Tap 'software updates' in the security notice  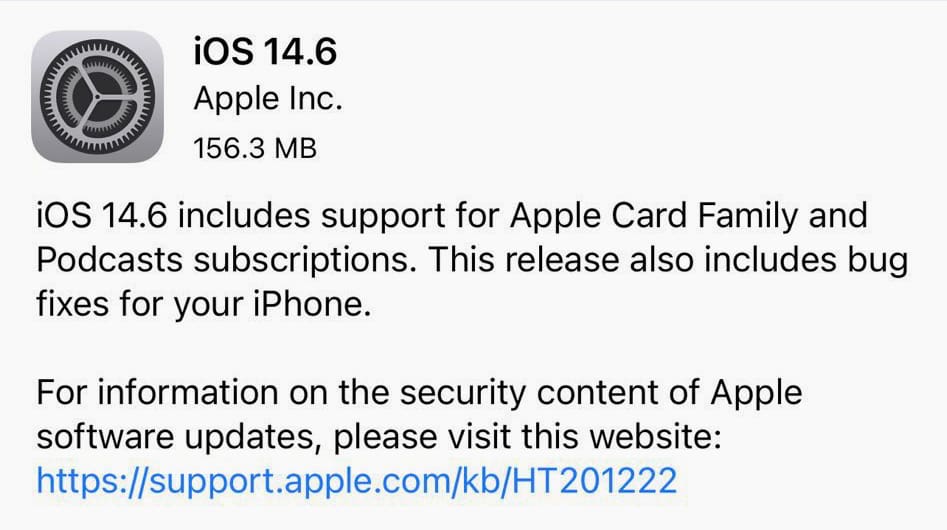coord(175,437)
